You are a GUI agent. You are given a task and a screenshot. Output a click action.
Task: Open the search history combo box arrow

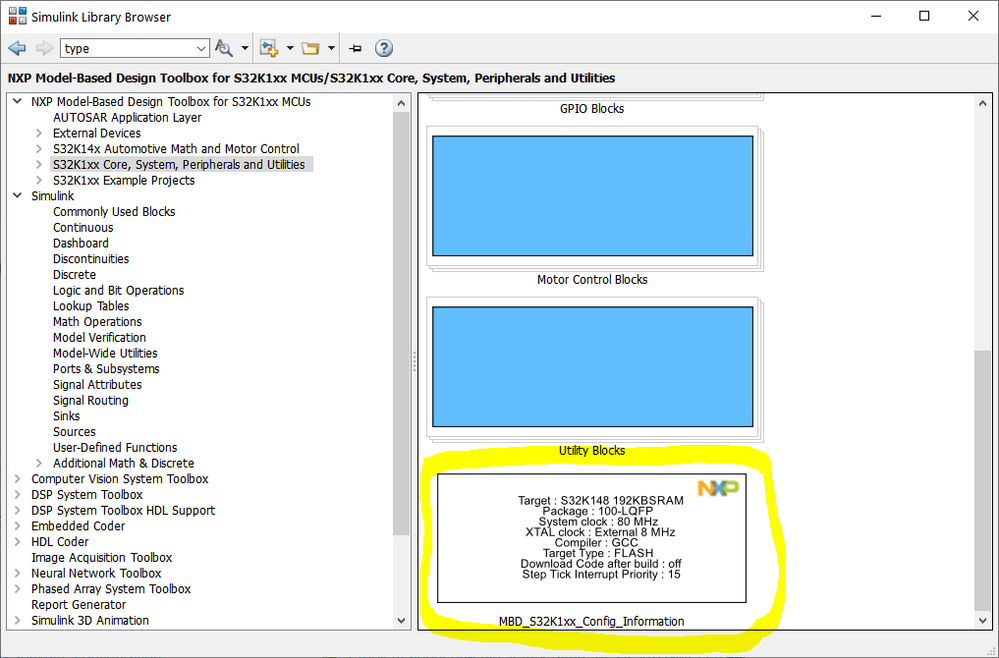point(201,48)
